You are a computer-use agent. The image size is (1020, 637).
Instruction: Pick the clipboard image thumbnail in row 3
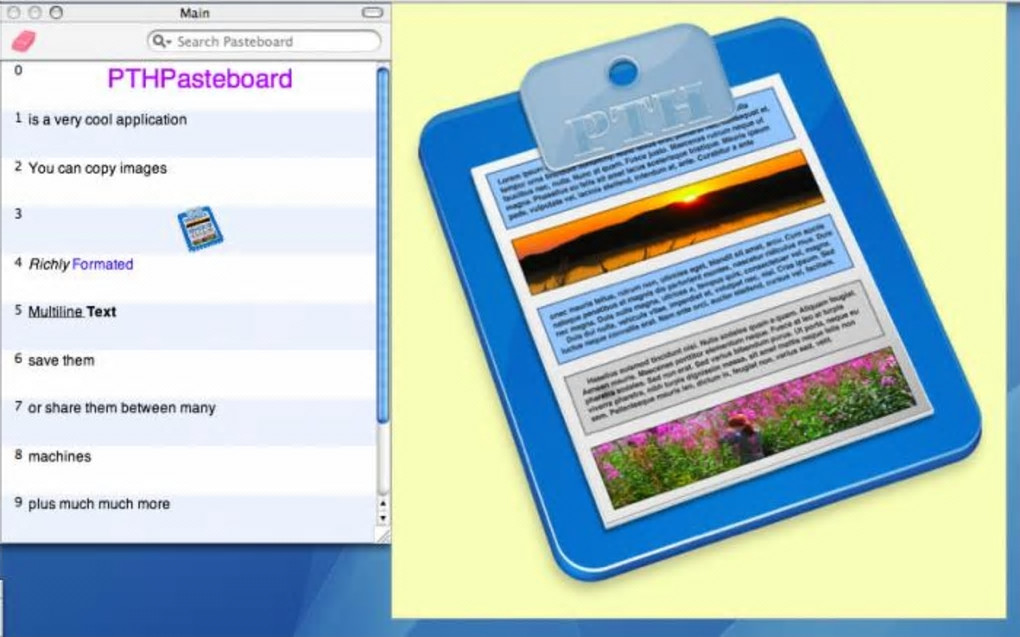200,228
